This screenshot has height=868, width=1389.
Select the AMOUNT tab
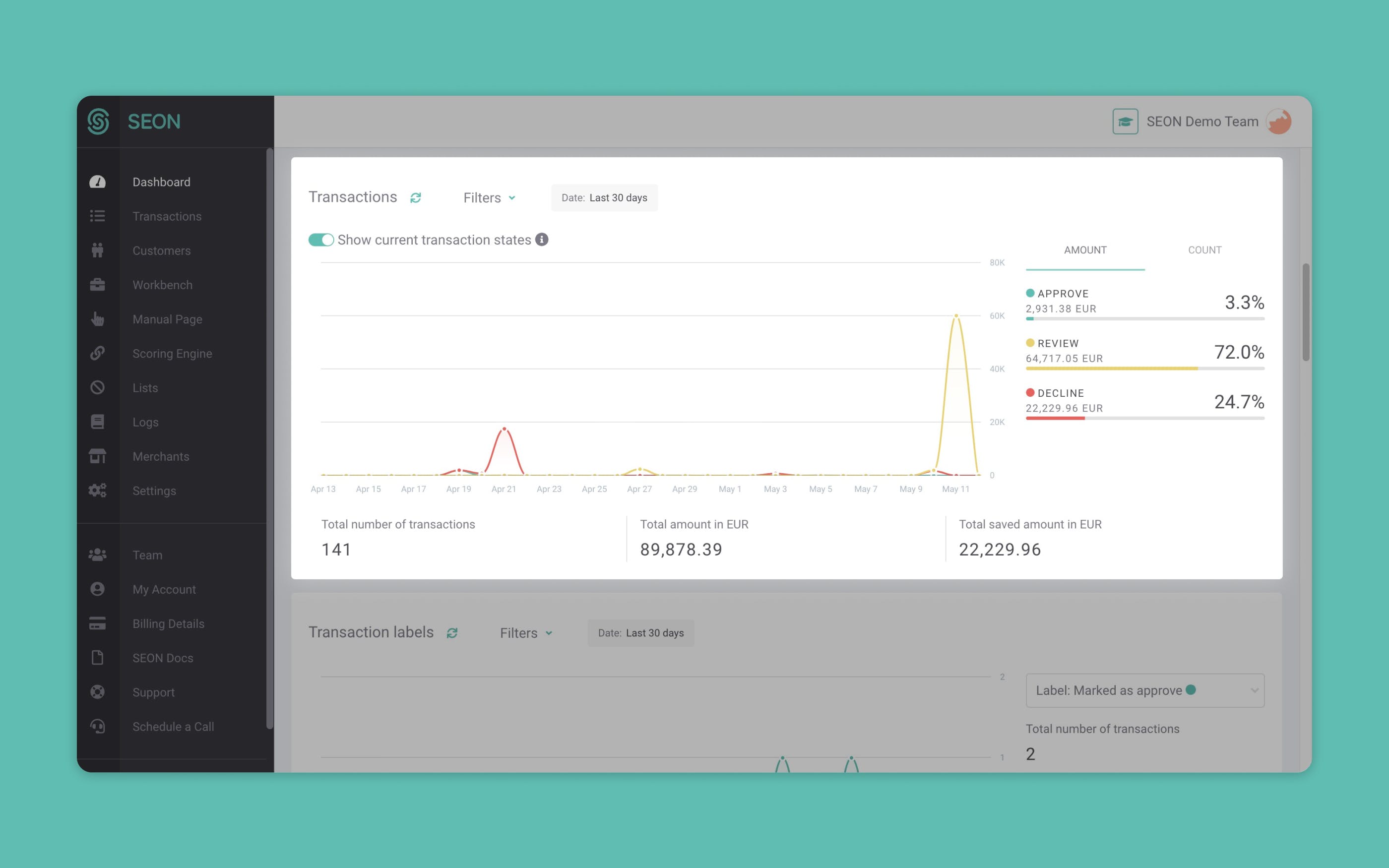[1085, 250]
